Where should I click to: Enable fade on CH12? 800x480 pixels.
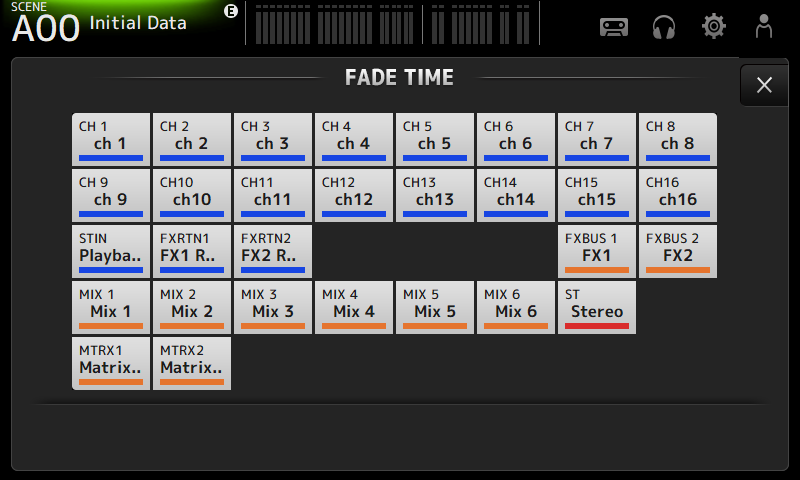pos(354,195)
